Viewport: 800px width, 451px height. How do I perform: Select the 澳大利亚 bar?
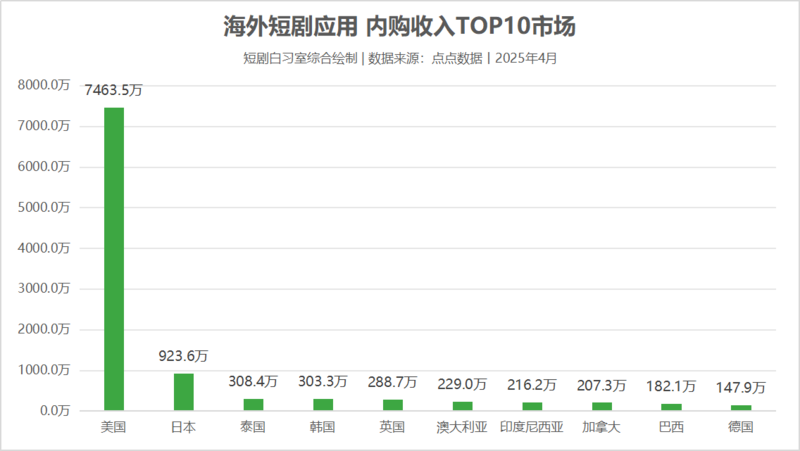point(462,406)
